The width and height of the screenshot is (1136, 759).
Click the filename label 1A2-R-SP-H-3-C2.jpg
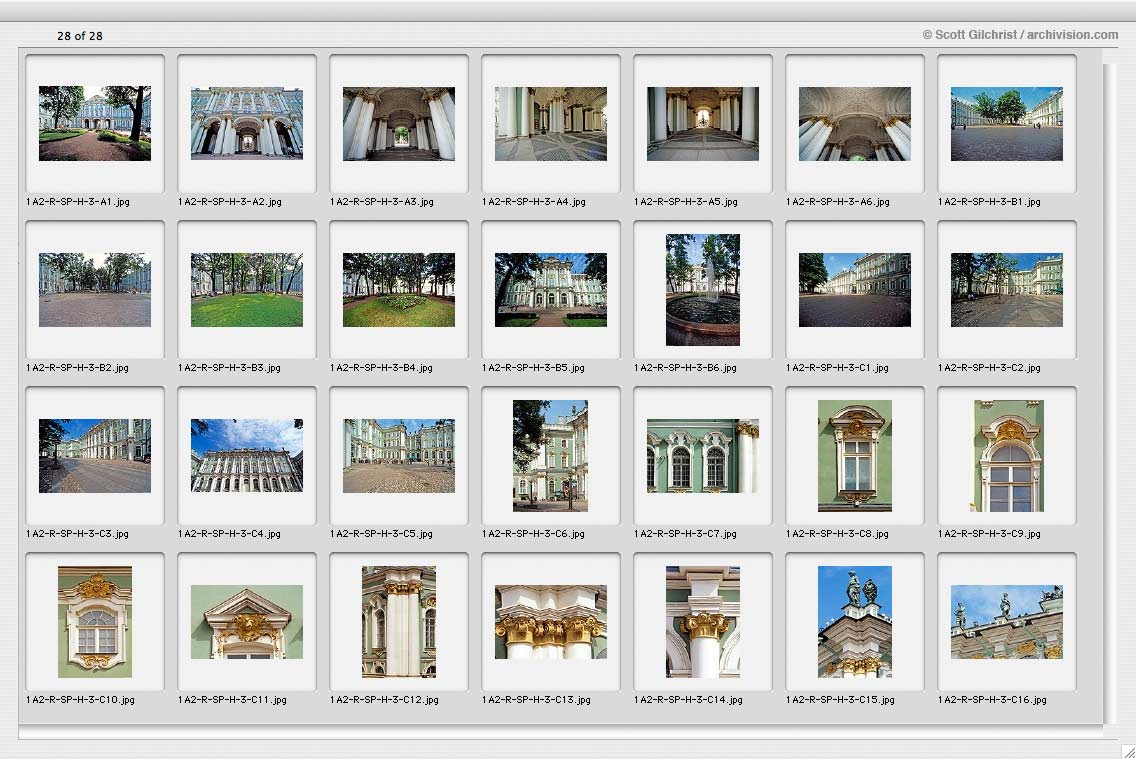click(990, 368)
